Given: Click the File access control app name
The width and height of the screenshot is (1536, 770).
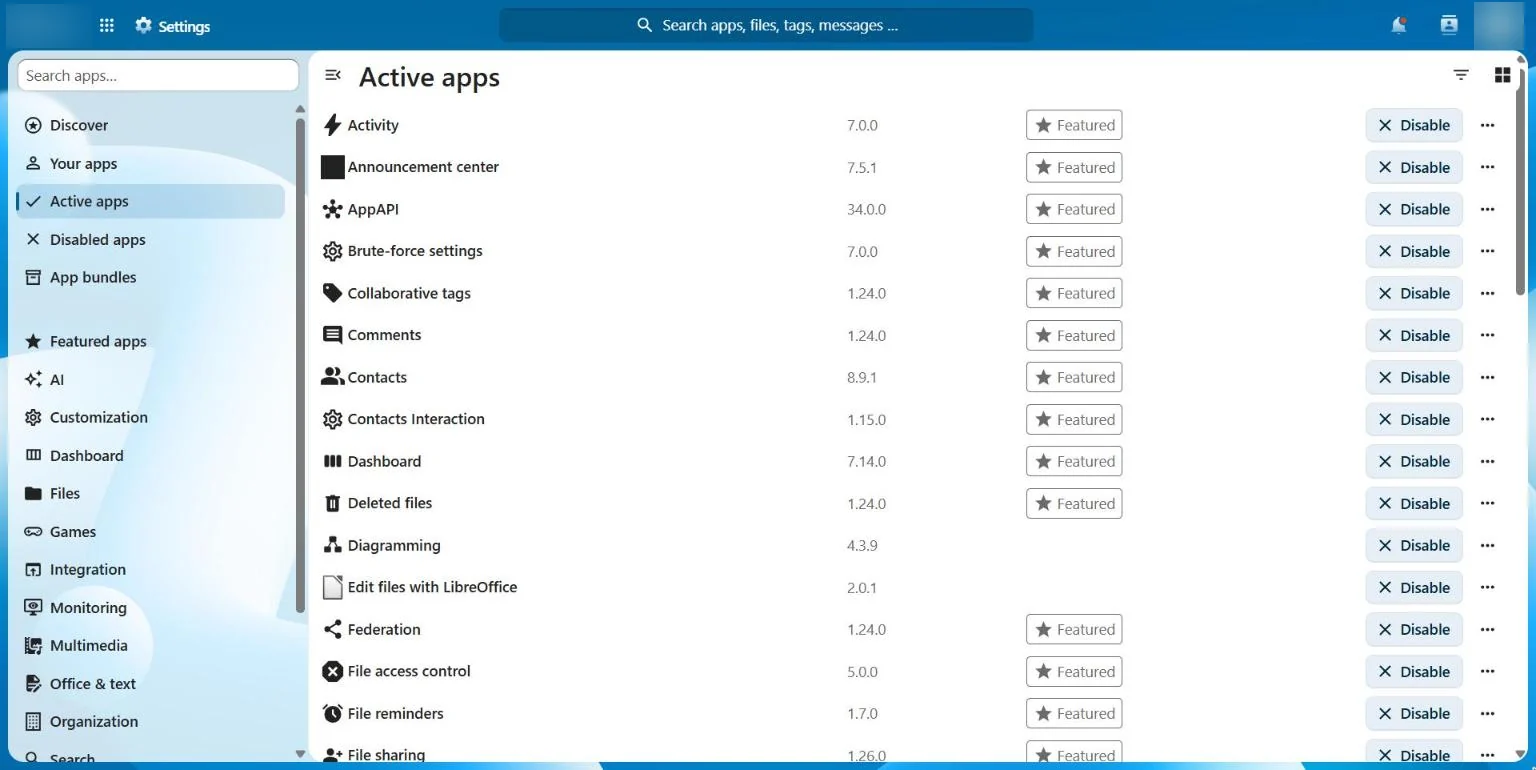Looking at the screenshot, I should coord(409,671).
